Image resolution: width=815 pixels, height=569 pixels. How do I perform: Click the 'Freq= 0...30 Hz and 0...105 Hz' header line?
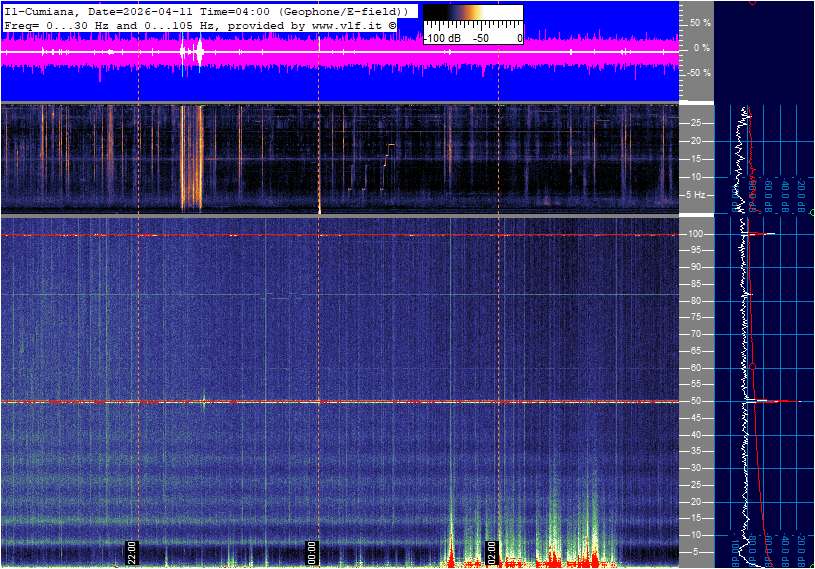(x=200, y=25)
